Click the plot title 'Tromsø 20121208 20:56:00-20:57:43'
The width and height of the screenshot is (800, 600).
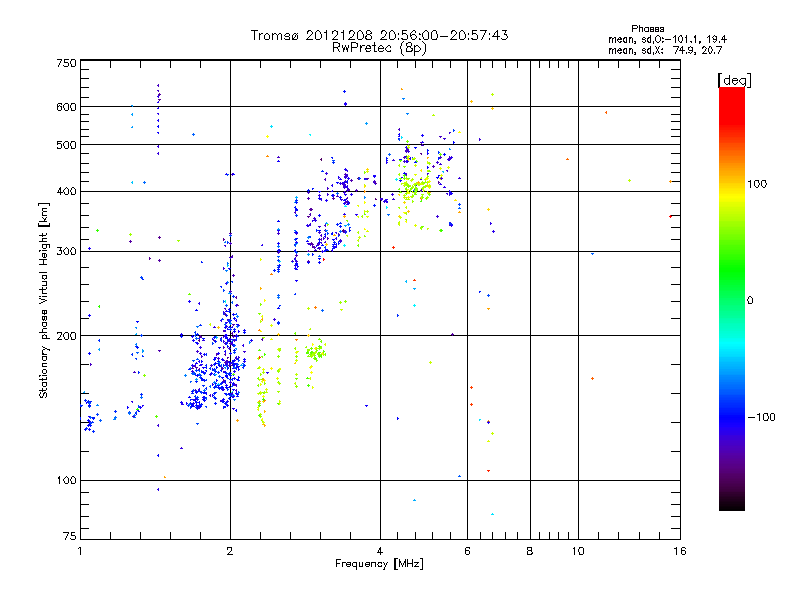tap(379, 35)
